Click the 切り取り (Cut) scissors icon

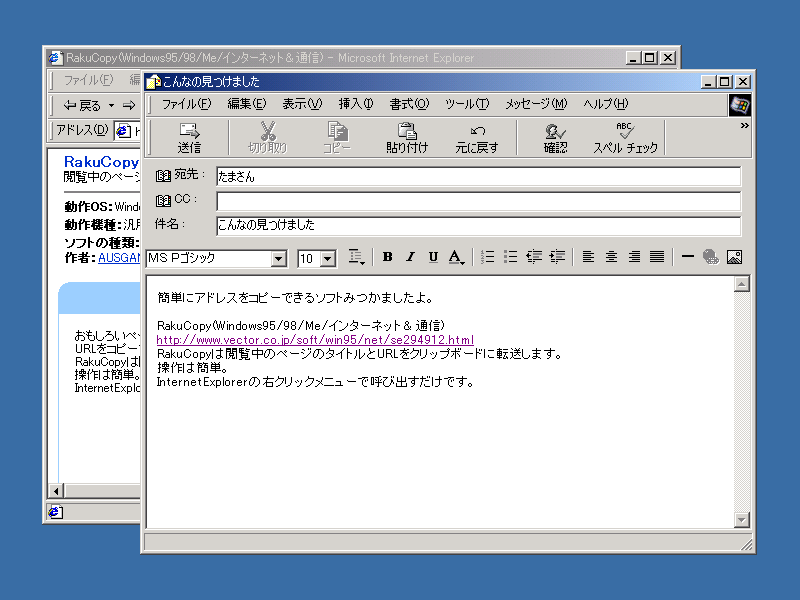pyautogui.click(x=268, y=131)
